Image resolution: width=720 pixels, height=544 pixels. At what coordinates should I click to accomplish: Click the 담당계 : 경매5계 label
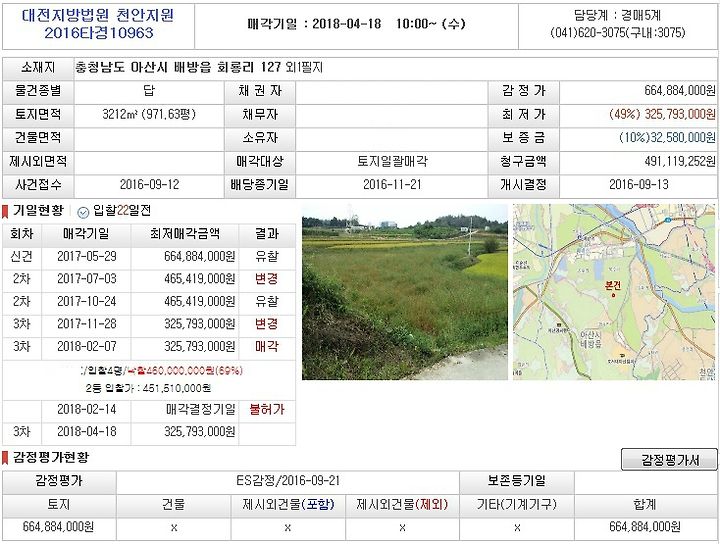[617, 16]
